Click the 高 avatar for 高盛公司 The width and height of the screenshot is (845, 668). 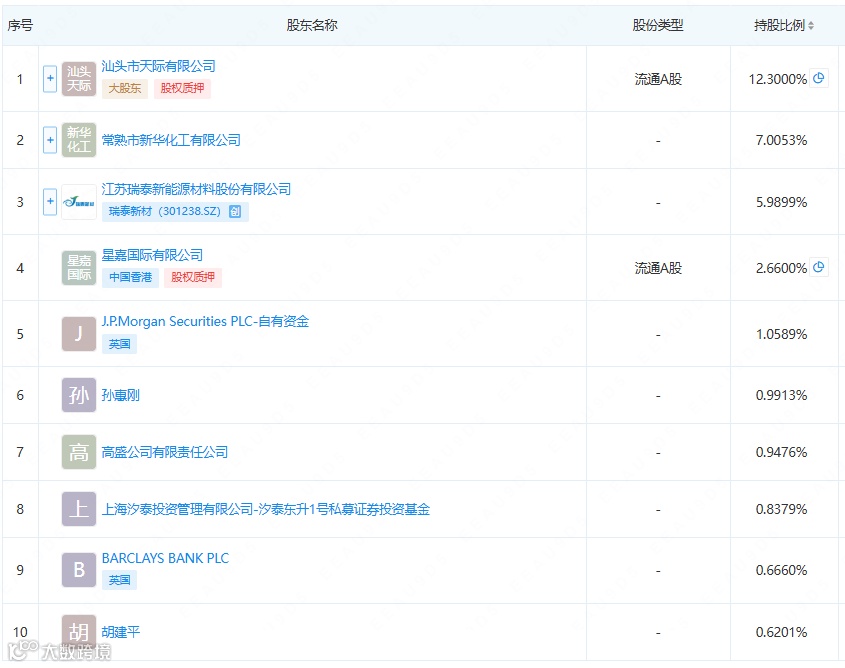point(79,452)
